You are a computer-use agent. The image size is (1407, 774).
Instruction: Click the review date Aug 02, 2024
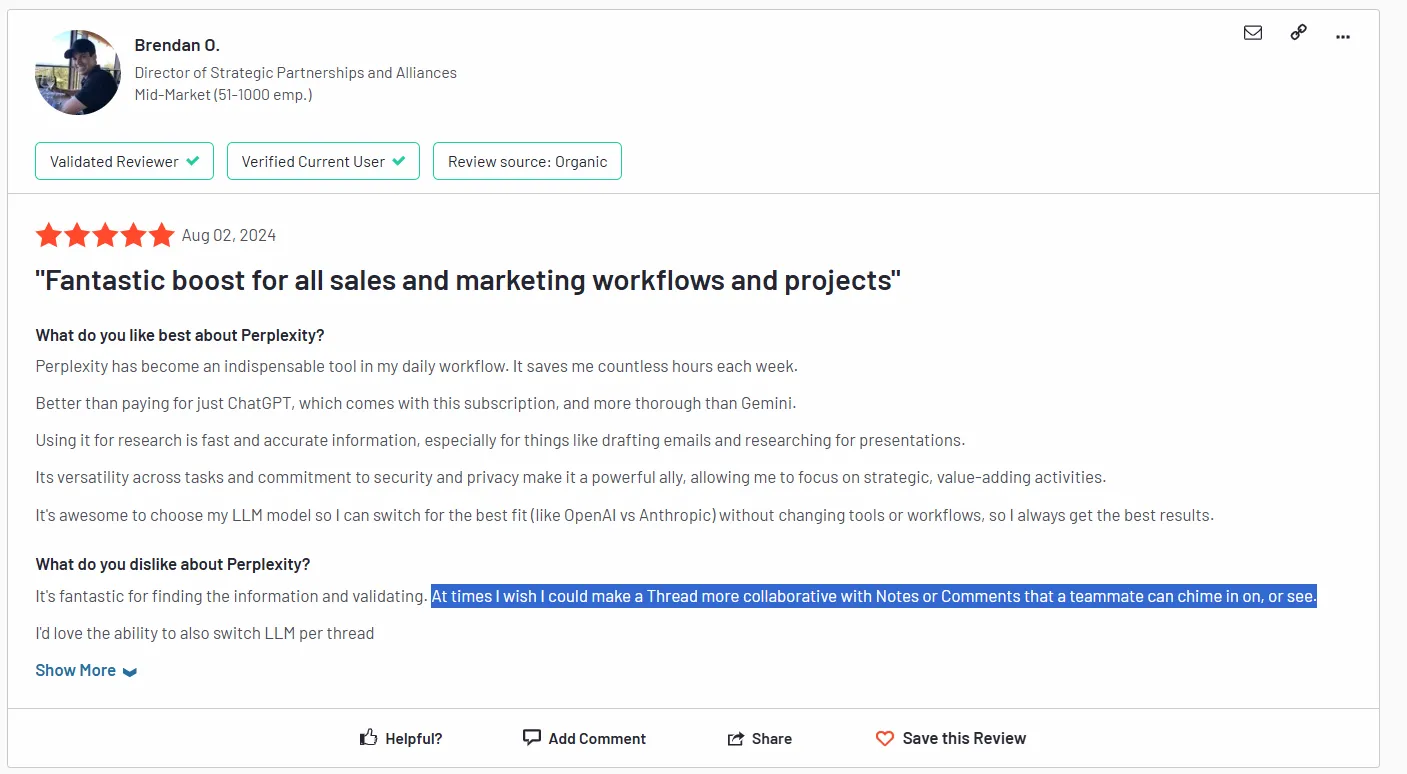(x=229, y=236)
